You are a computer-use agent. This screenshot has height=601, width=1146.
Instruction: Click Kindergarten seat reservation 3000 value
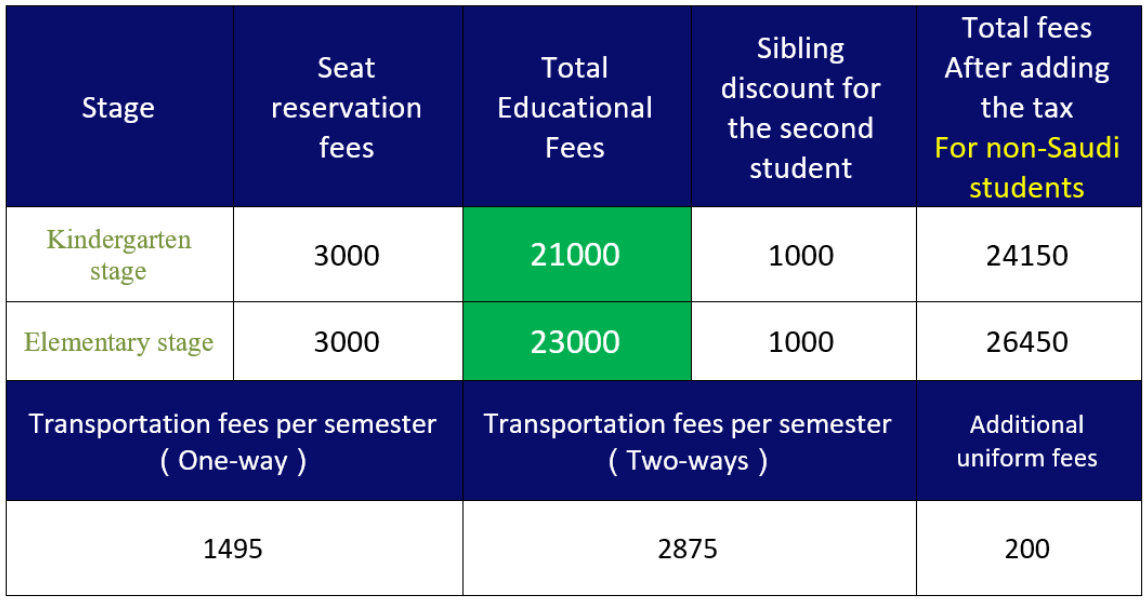[348, 254]
